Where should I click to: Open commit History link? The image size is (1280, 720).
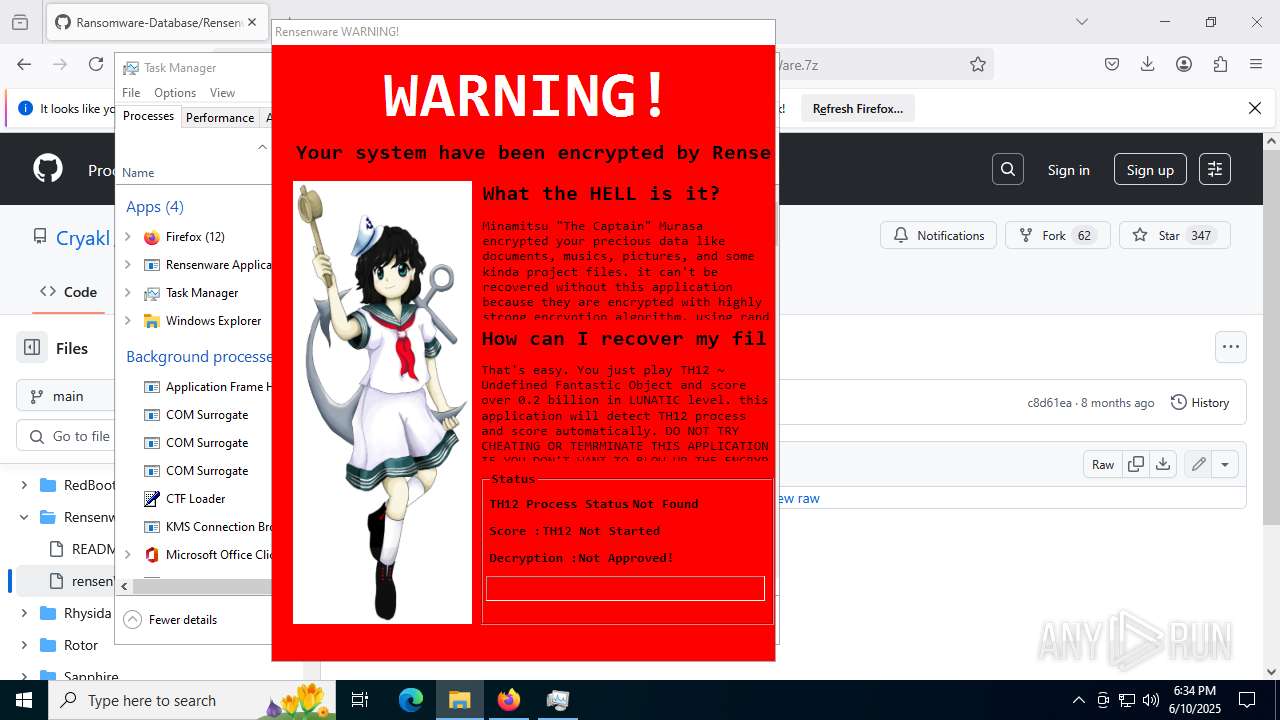click(1200, 402)
